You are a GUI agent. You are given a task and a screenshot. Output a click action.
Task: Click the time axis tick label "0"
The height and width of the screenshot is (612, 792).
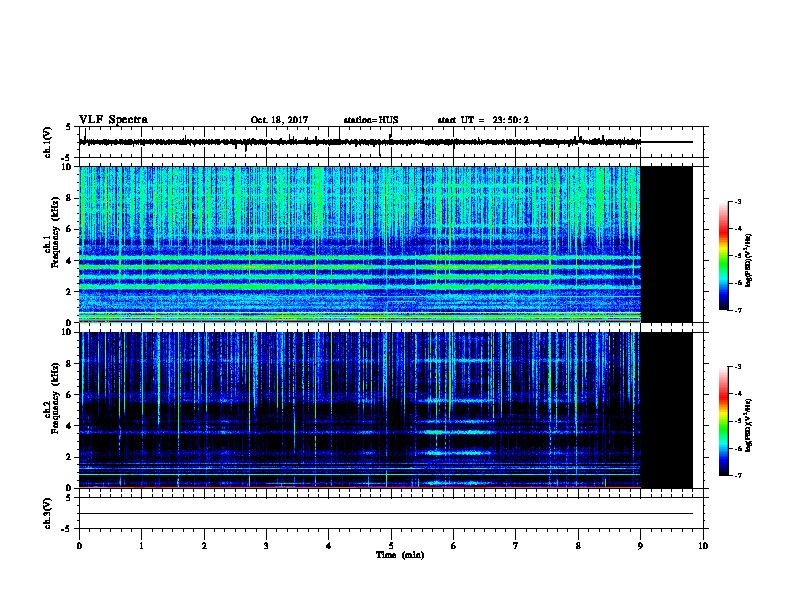[x=79, y=545]
